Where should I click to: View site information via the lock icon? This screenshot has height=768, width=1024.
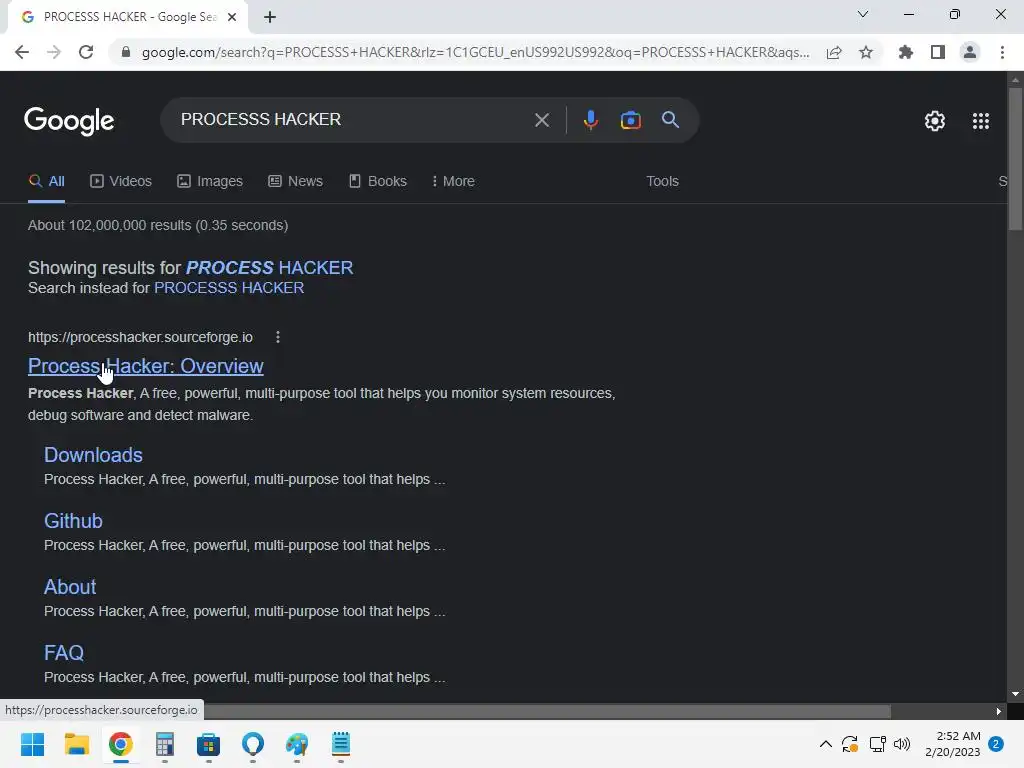[126, 52]
